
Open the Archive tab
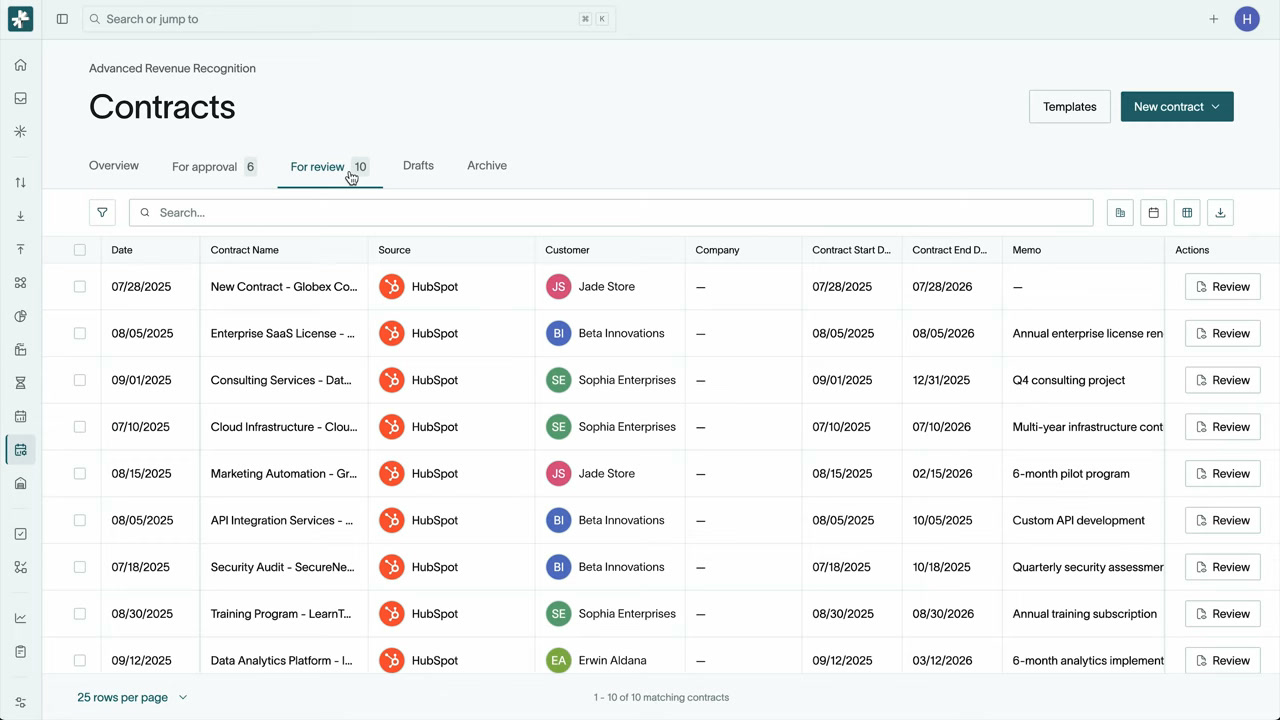tap(487, 166)
